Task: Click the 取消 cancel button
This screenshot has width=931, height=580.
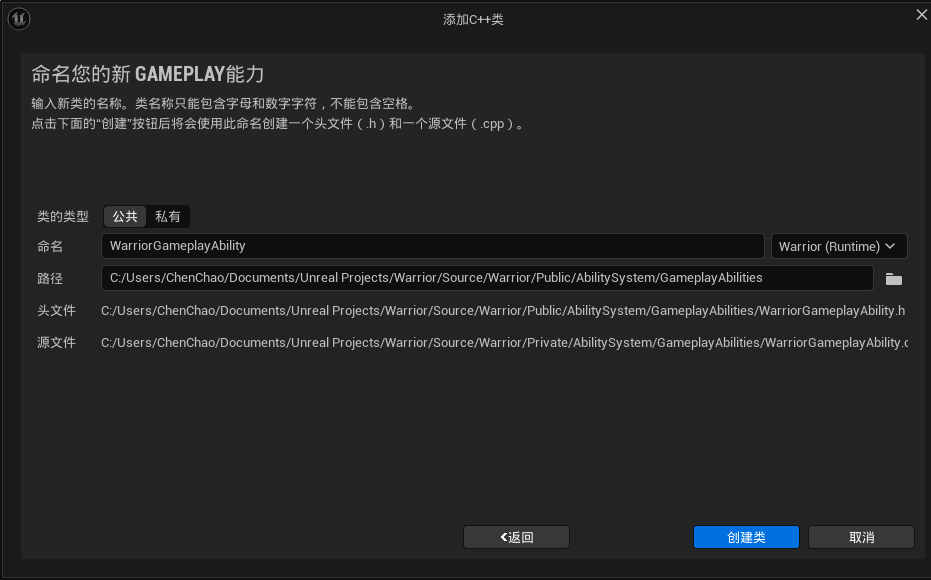Action: coord(861,537)
